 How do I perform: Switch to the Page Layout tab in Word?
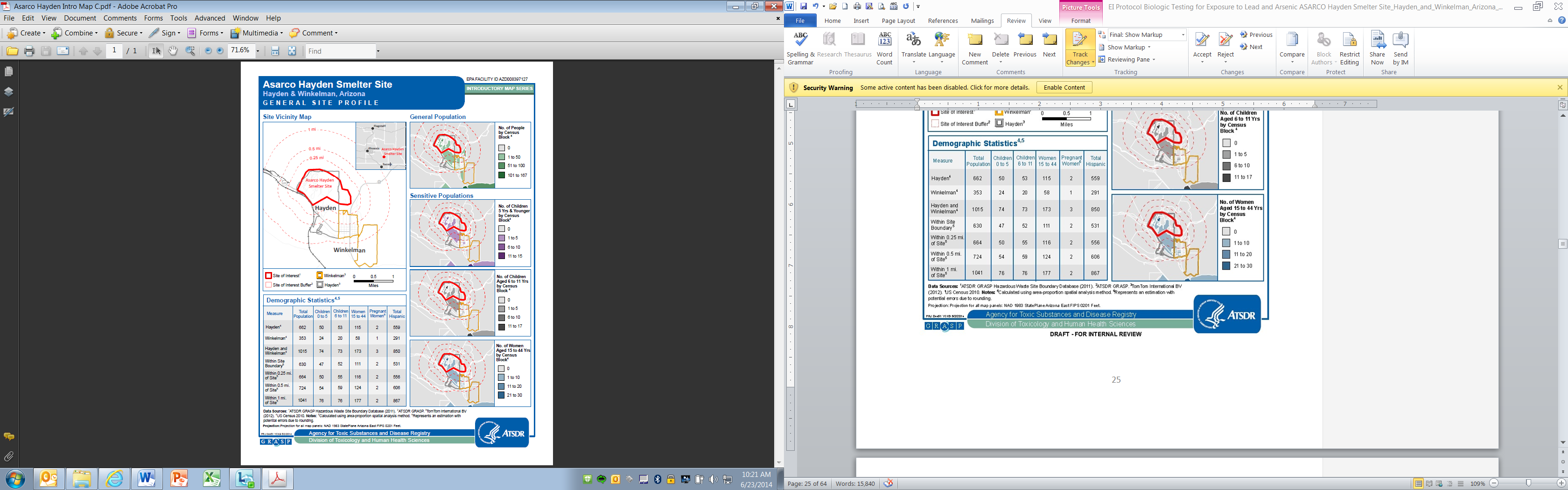click(x=898, y=21)
